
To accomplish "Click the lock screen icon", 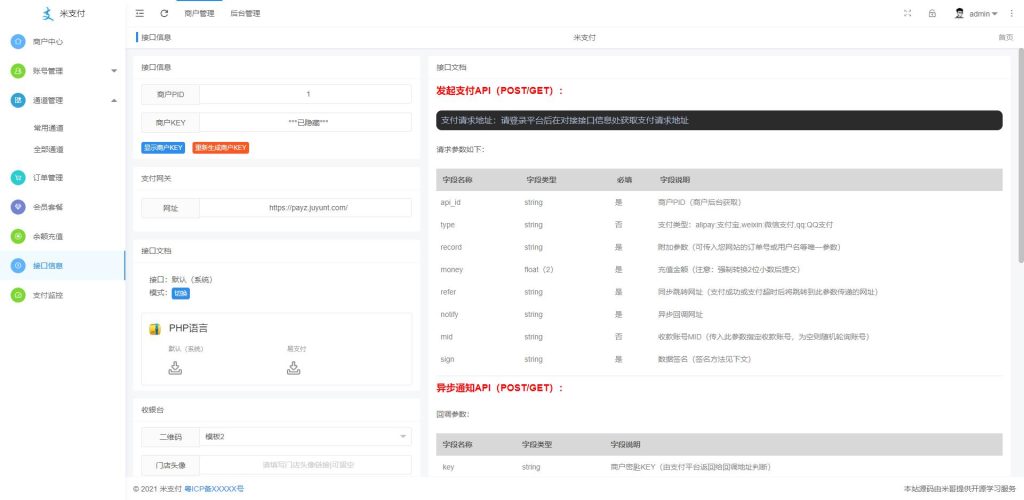I will coord(932,14).
